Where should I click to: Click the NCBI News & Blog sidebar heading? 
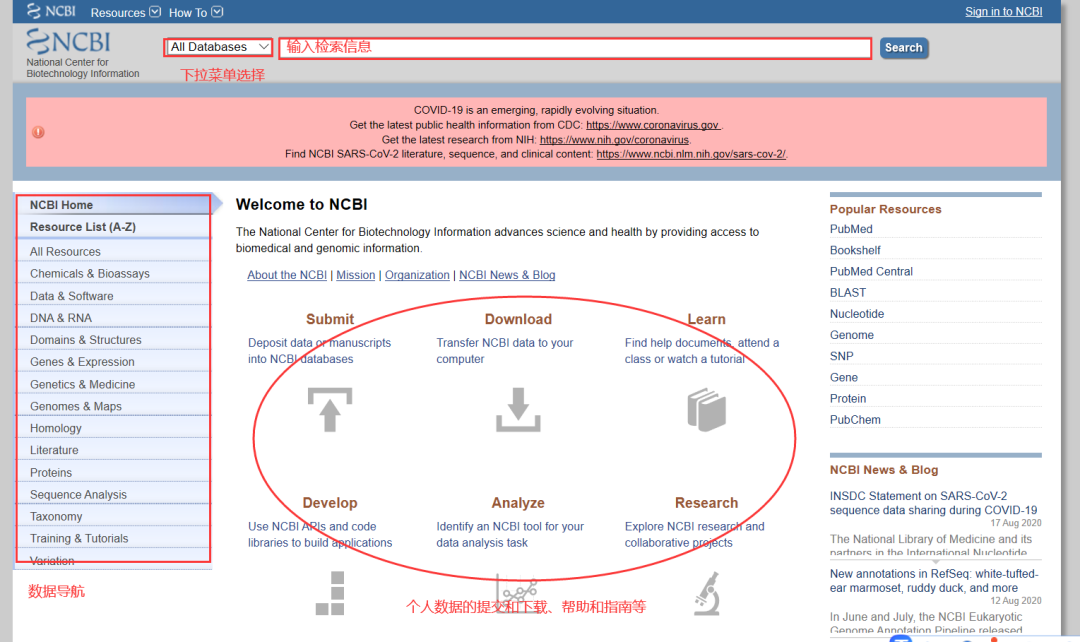[x=884, y=470]
